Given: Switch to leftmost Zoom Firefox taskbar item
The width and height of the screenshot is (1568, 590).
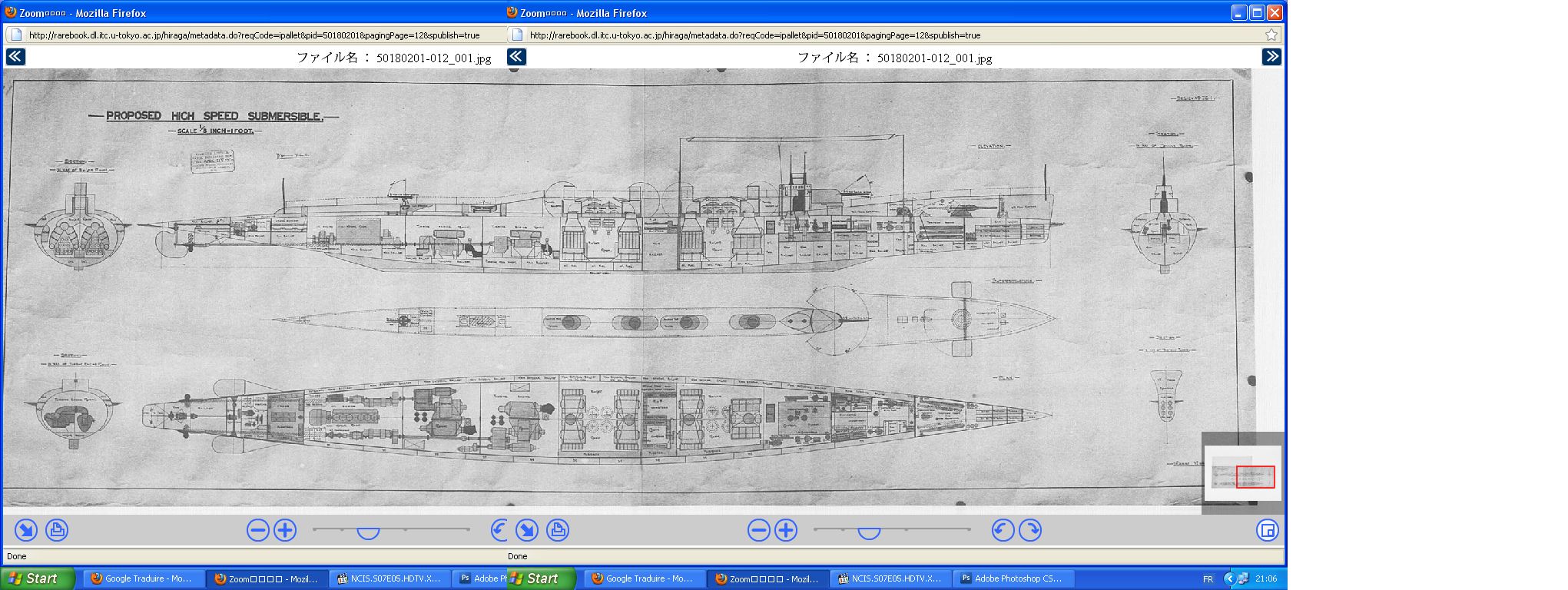Looking at the screenshot, I should 267,578.
